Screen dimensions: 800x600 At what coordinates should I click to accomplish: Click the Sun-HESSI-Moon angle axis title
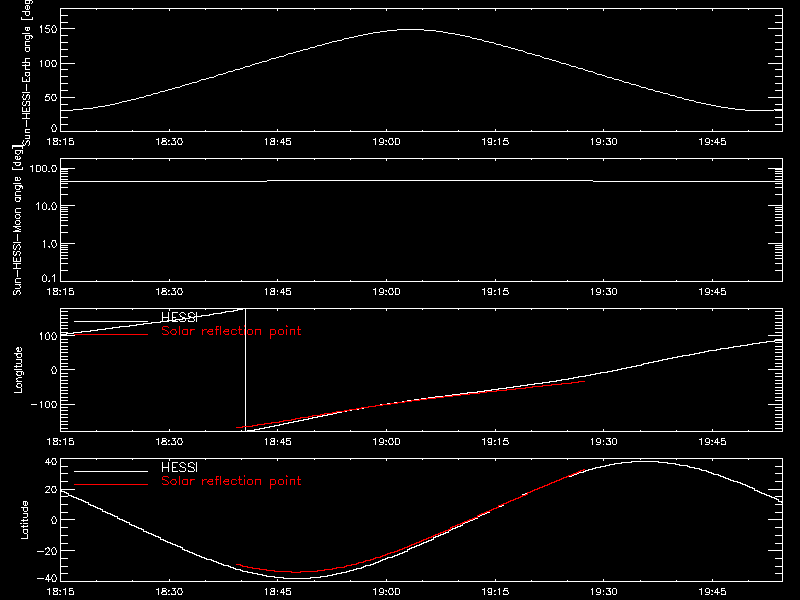[x=17, y=220]
